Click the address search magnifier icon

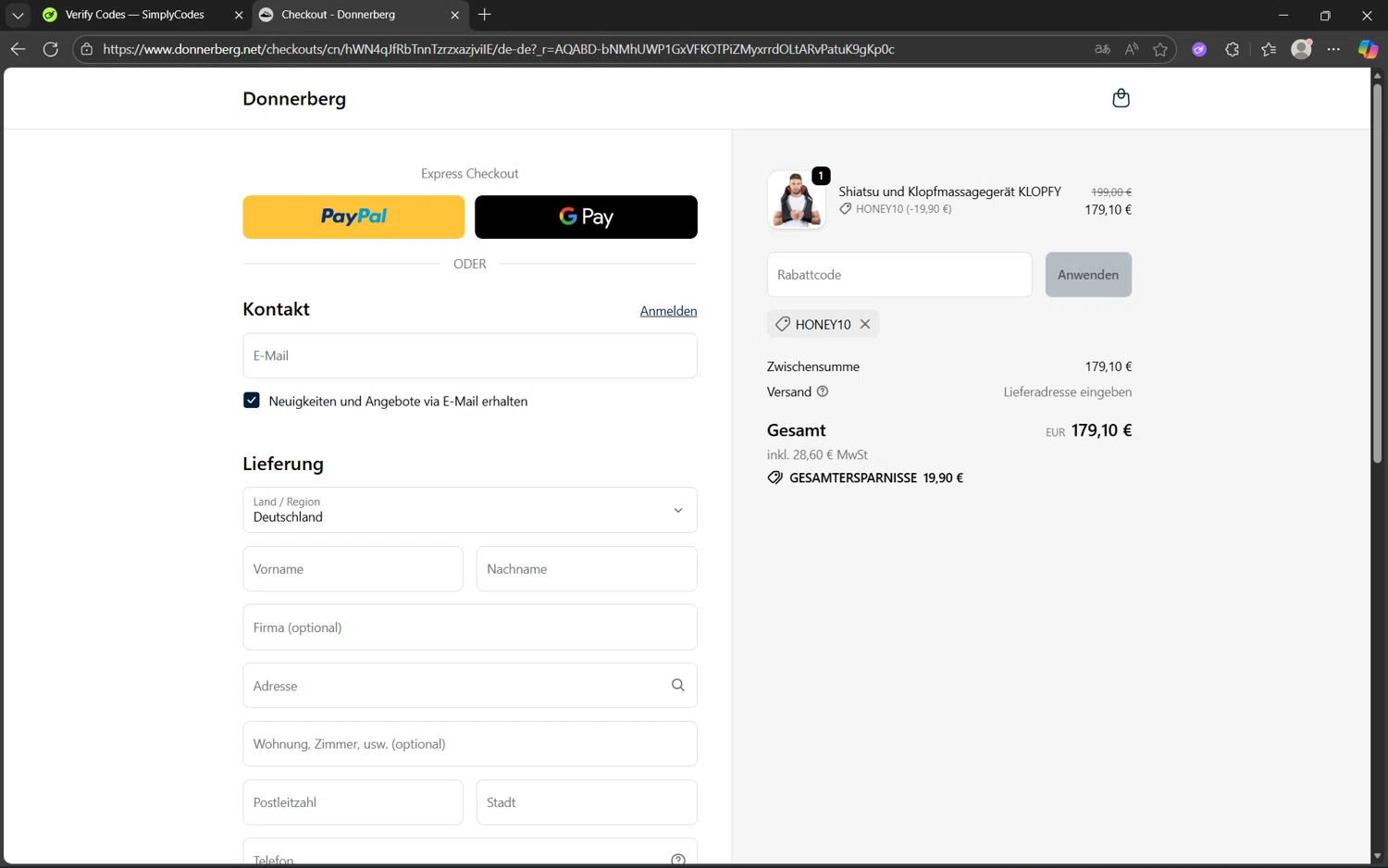[x=678, y=686]
